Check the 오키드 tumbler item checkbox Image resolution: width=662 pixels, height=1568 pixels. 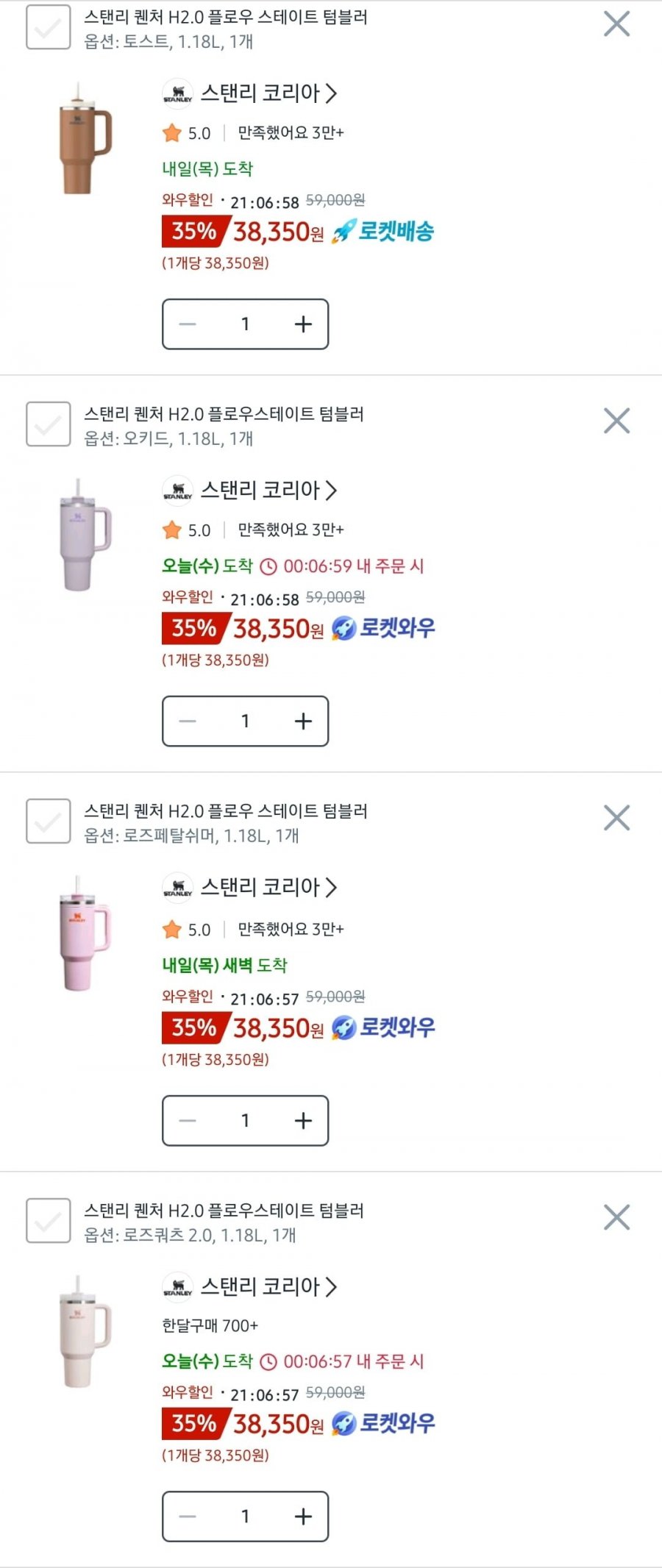click(x=49, y=424)
